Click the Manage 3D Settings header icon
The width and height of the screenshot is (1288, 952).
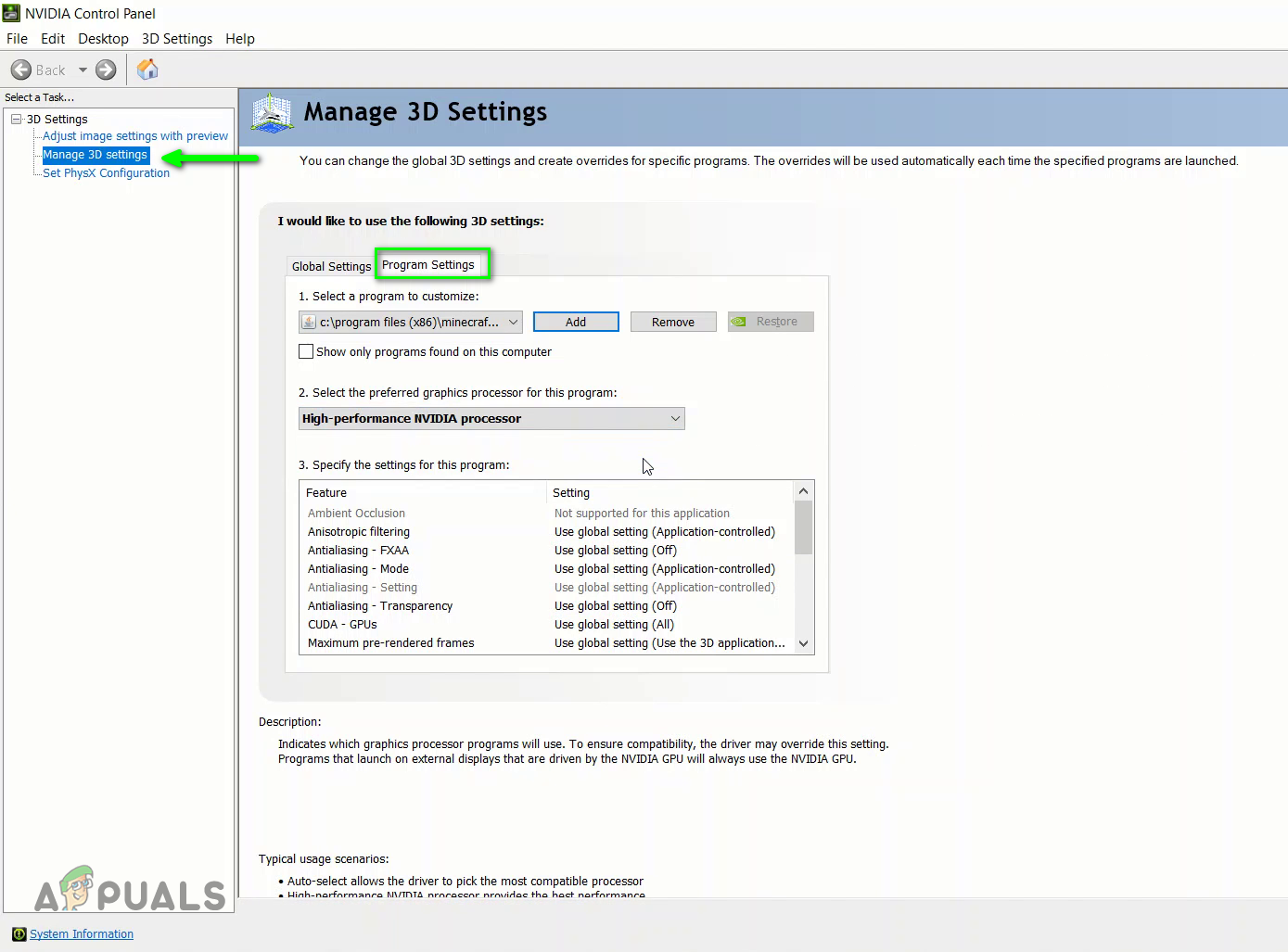pyautogui.click(x=272, y=112)
